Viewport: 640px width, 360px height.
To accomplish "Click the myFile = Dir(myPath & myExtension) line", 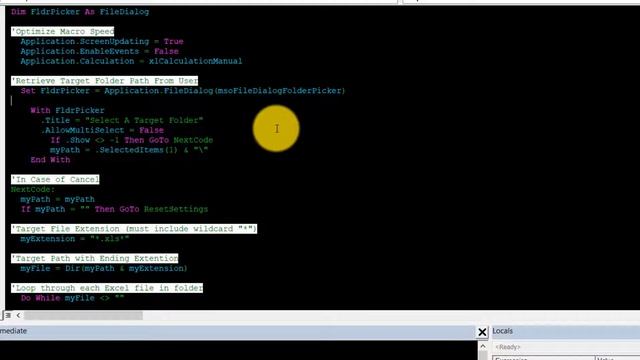I will click(x=104, y=269).
